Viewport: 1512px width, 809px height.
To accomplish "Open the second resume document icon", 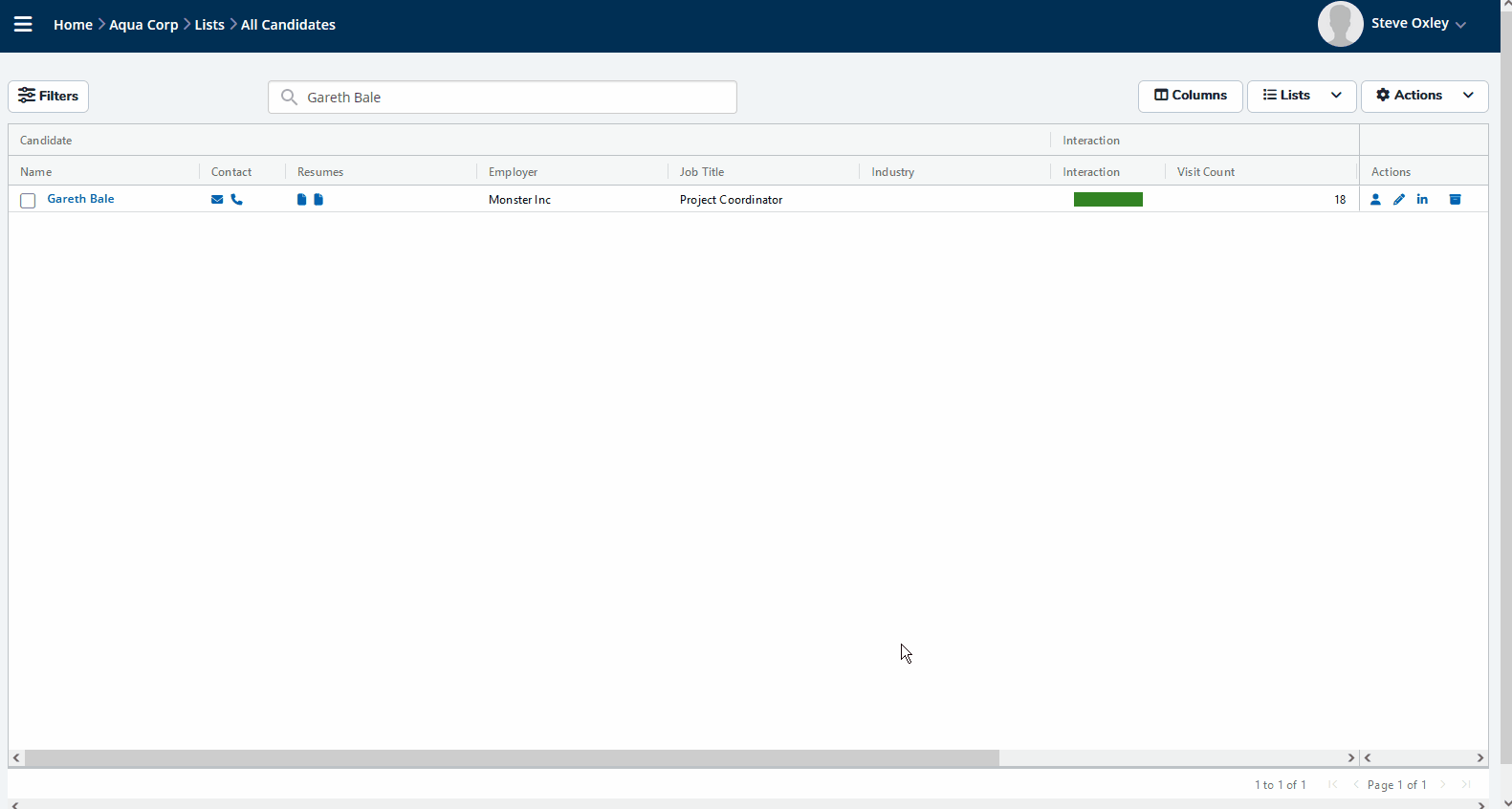I will coord(318,200).
